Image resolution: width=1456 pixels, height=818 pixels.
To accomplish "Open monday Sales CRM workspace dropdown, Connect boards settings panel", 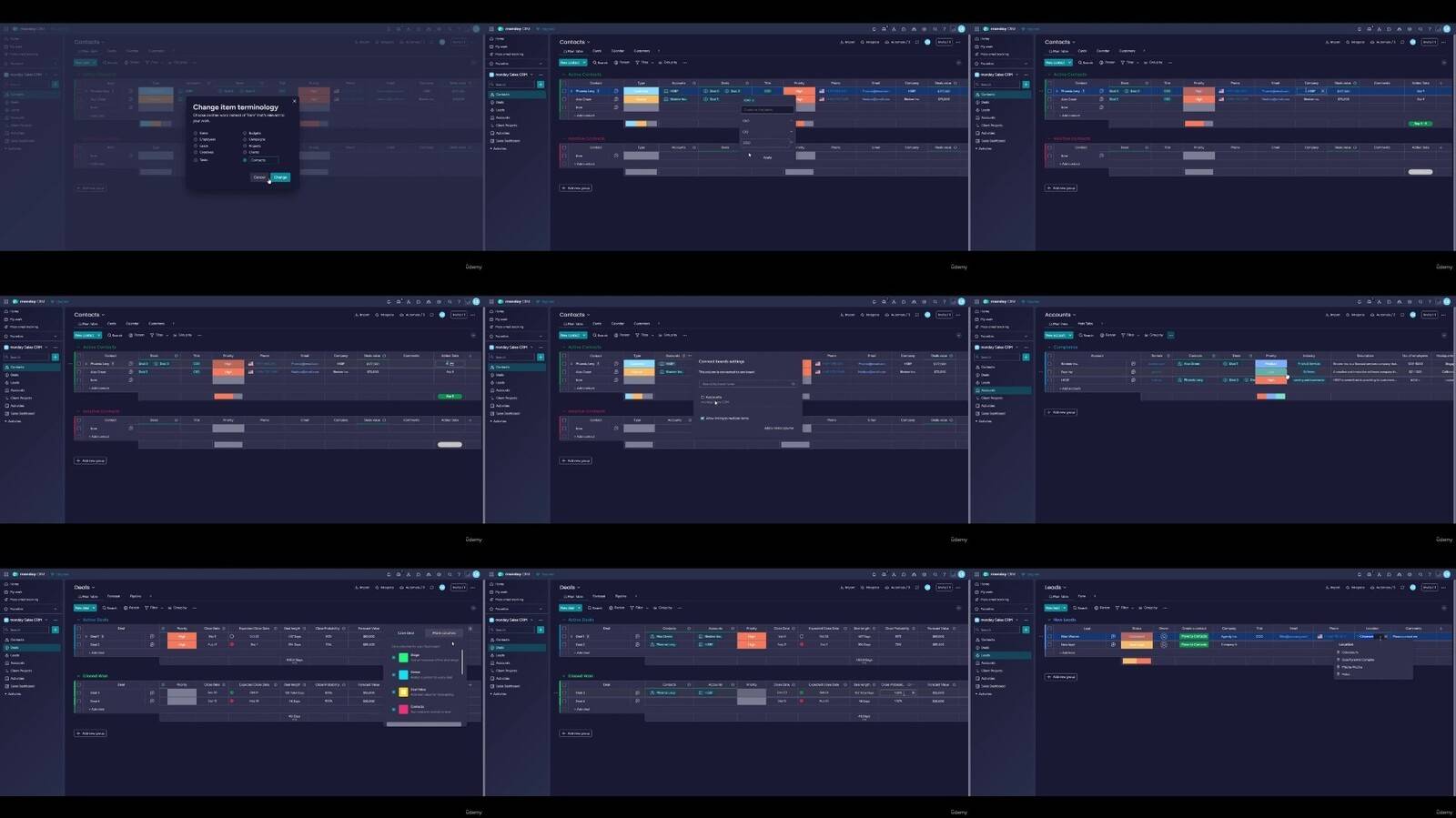I will click(531, 347).
